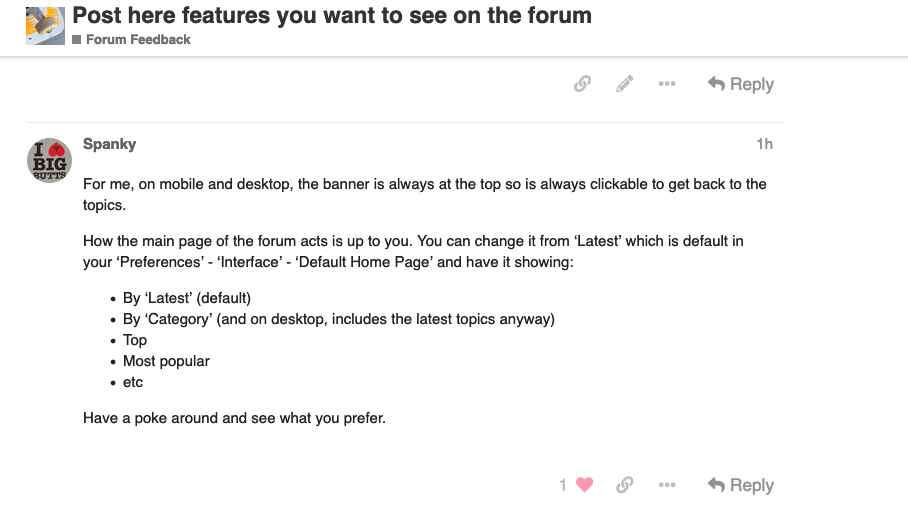Show more actions on Spanky's post

click(x=667, y=485)
